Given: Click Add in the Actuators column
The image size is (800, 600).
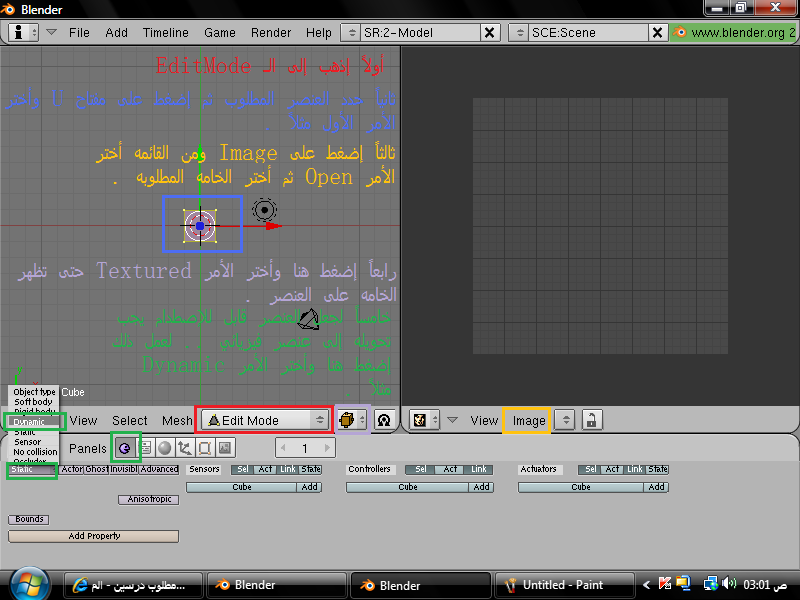Looking at the screenshot, I should (656, 487).
